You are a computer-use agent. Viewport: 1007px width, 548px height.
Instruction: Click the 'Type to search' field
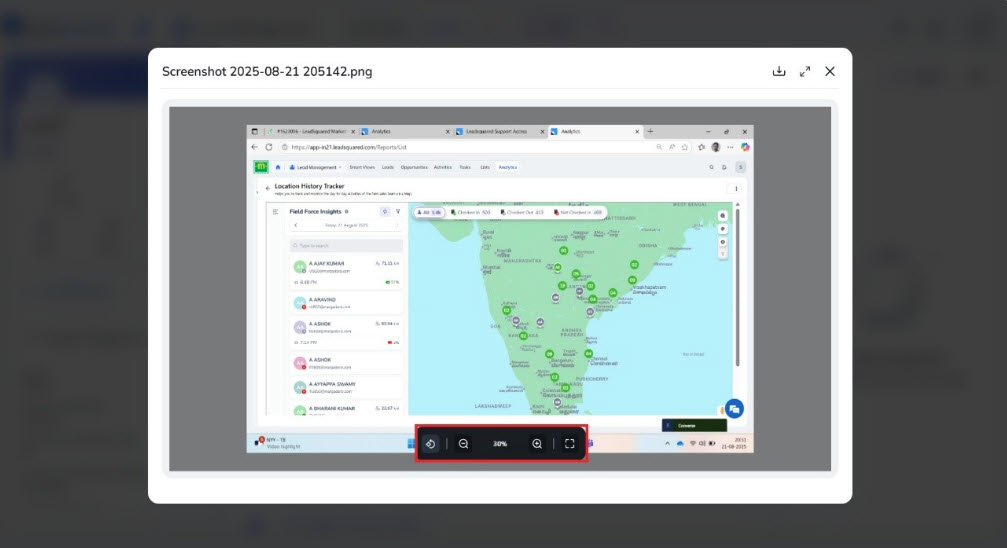tap(347, 245)
